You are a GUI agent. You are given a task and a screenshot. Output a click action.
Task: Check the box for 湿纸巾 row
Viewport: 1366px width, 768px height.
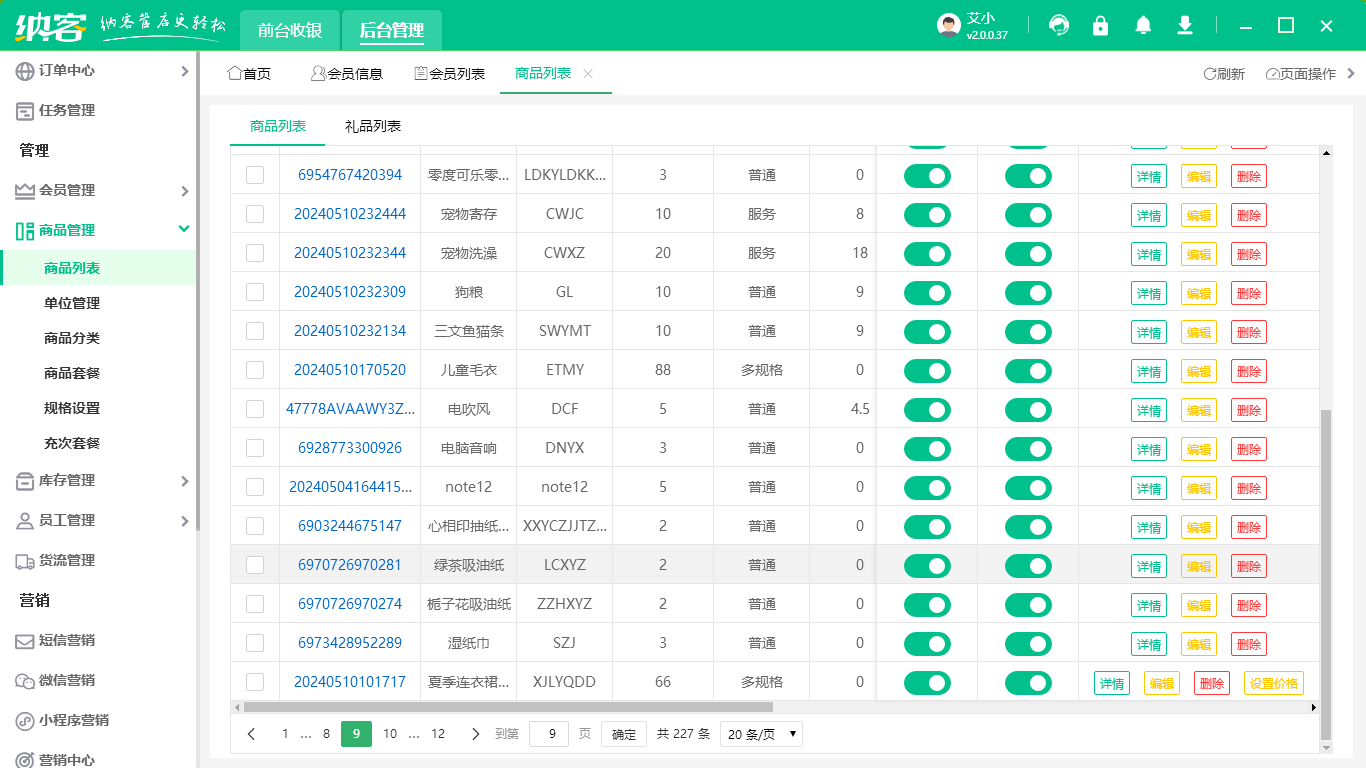pyautogui.click(x=255, y=643)
